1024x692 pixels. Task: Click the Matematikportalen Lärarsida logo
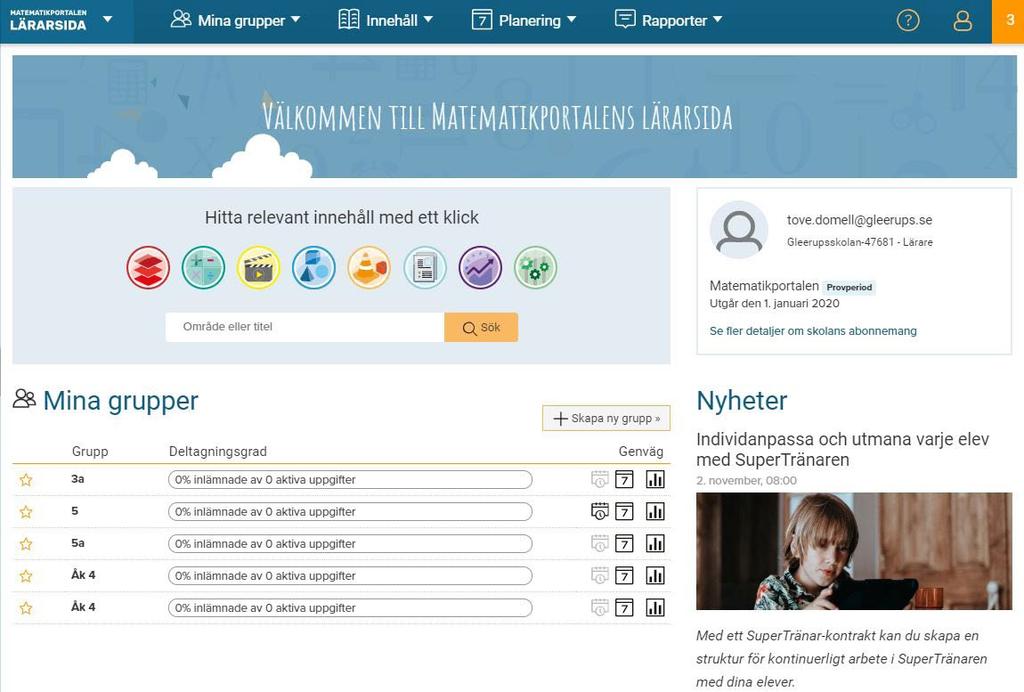(48, 21)
